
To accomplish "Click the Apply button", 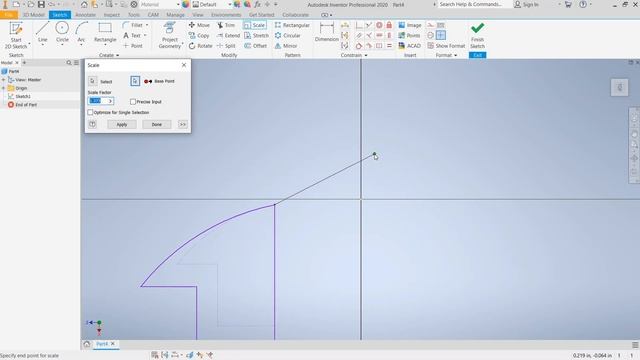I will click(122, 124).
